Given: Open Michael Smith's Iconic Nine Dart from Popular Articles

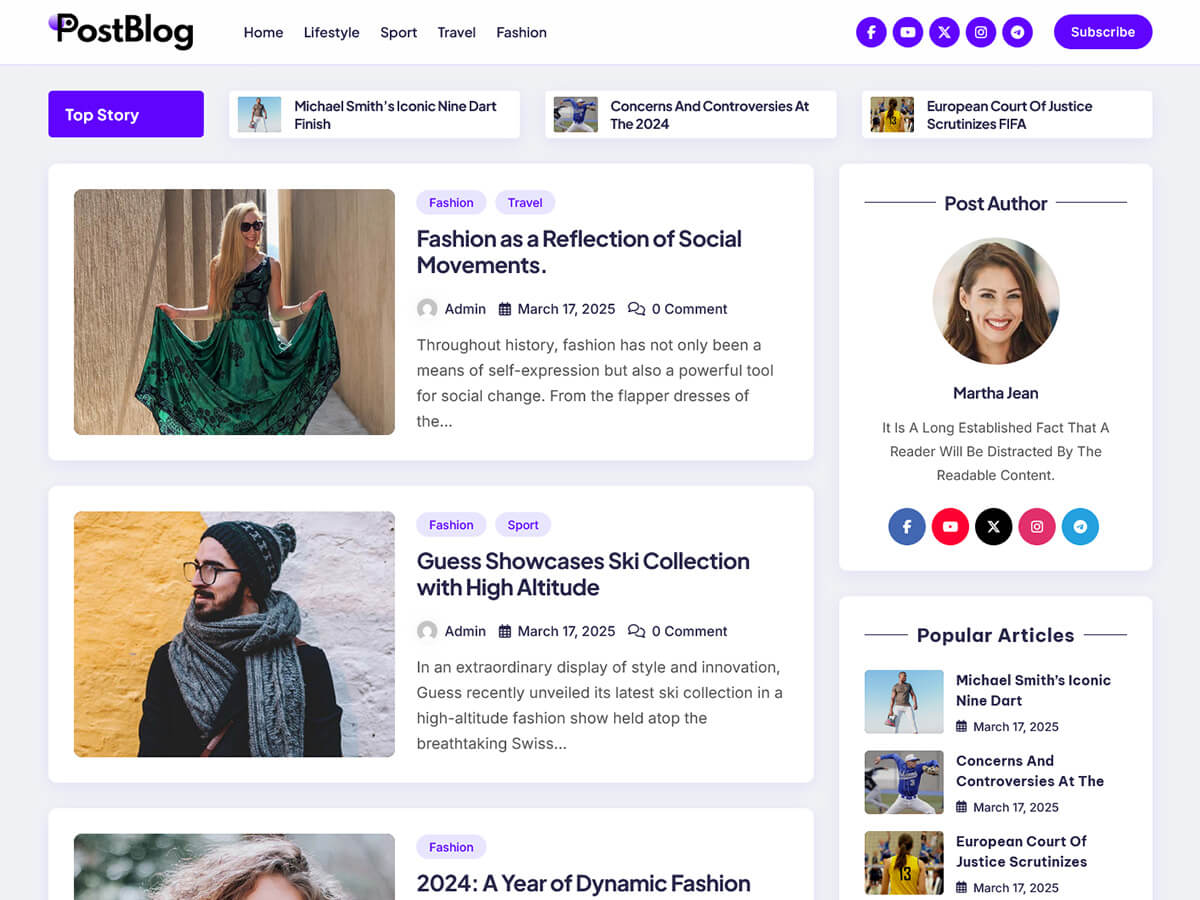Looking at the screenshot, I should click(1035, 690).
